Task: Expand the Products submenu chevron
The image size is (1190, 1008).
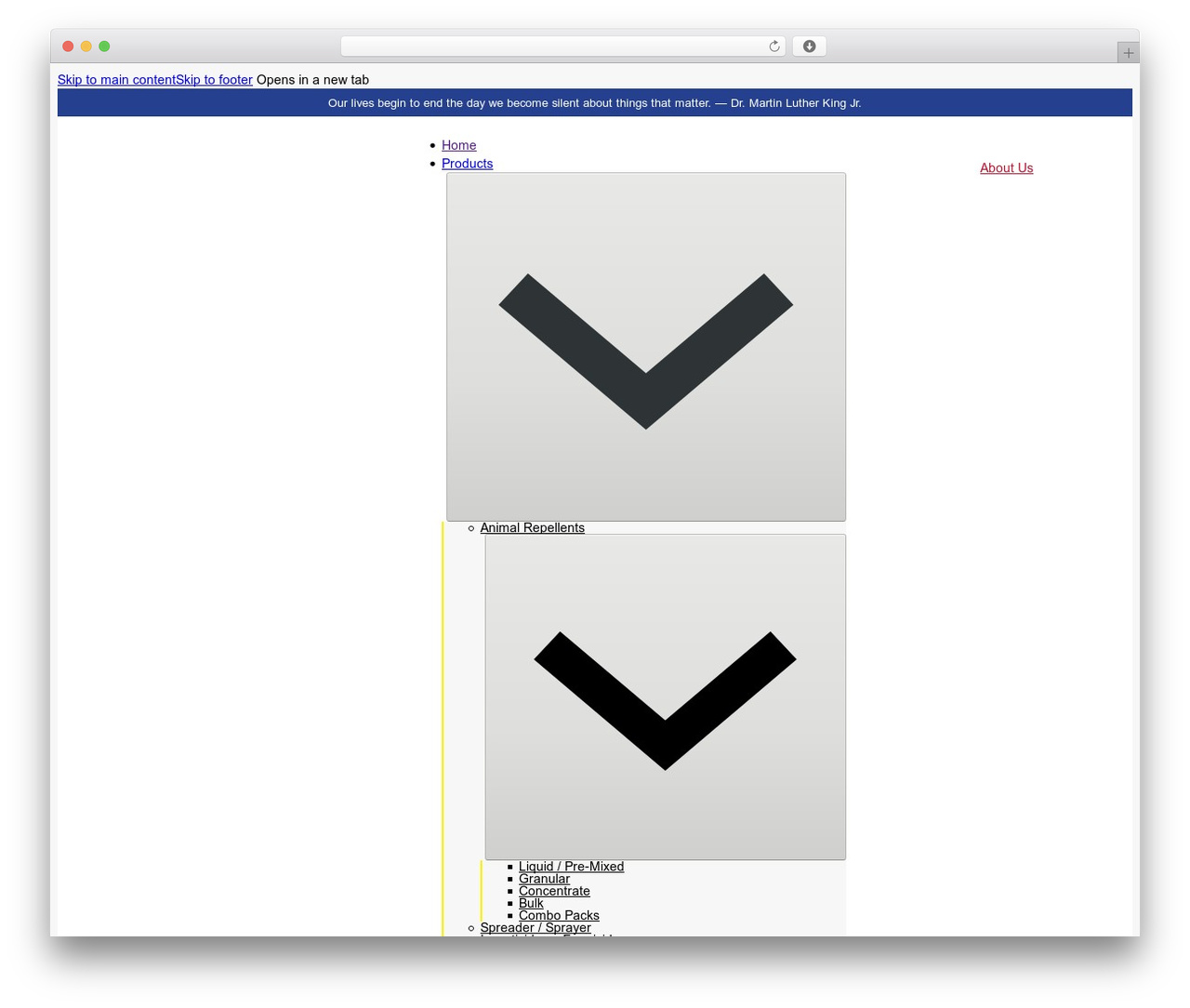Action: point(646,347)
